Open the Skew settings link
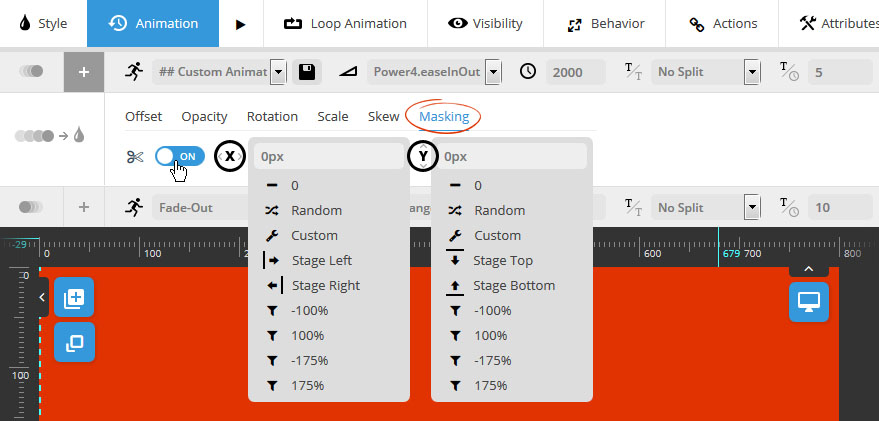879x421 pixels. (383, 117)
